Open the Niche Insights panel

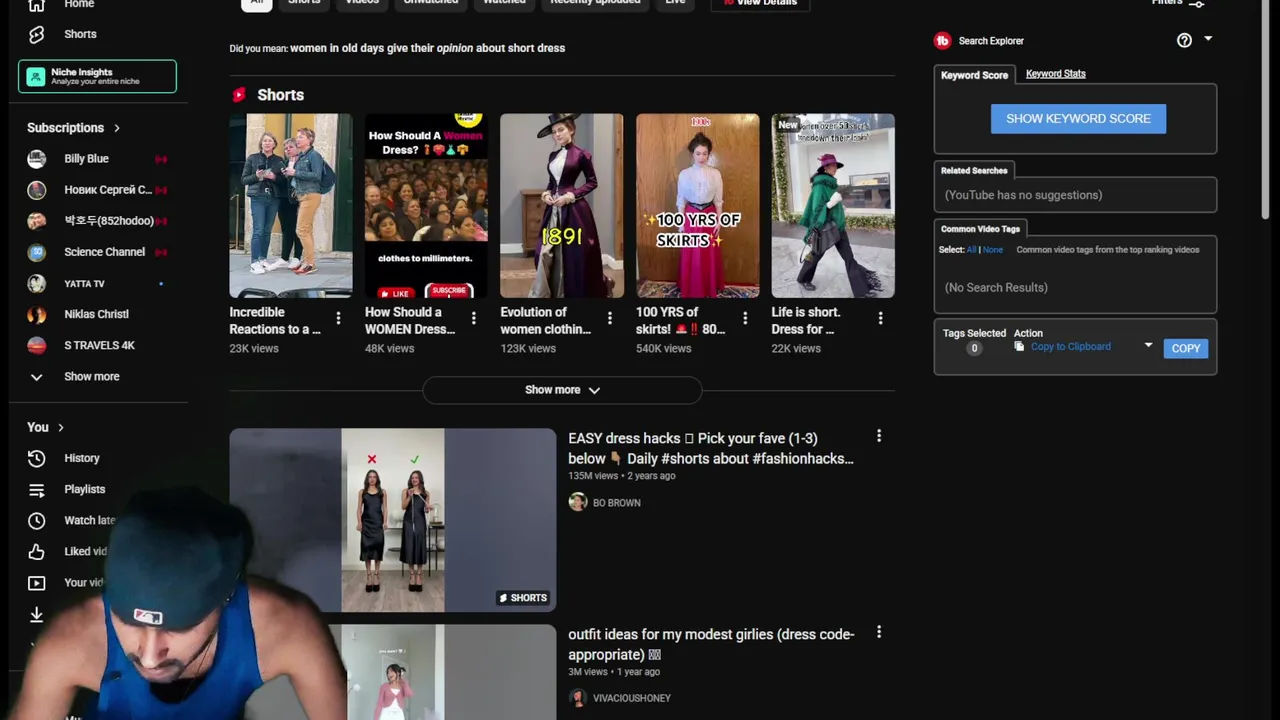click(97, 76)
